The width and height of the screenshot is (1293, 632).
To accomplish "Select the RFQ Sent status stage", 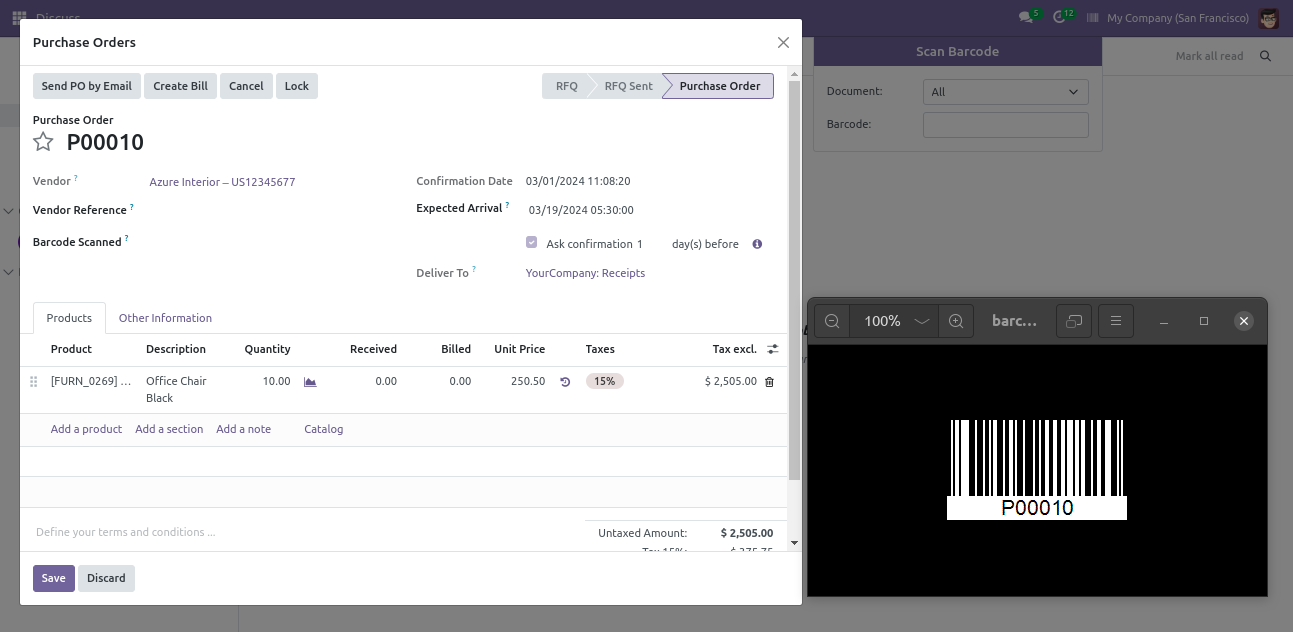I will tap(628, 86).
